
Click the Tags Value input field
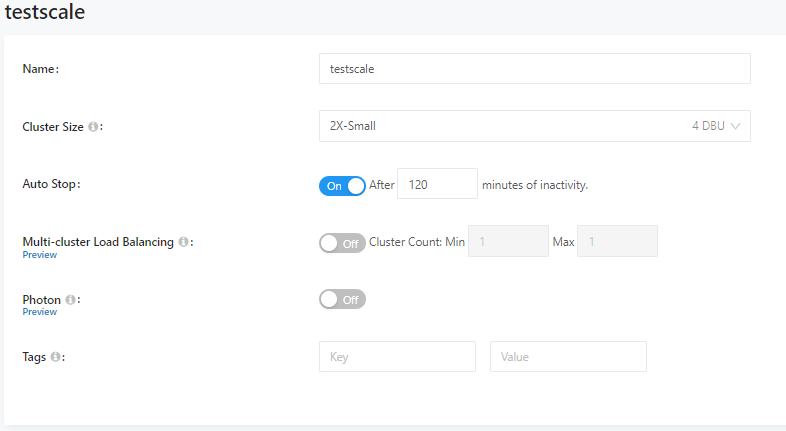click(568, 356)
